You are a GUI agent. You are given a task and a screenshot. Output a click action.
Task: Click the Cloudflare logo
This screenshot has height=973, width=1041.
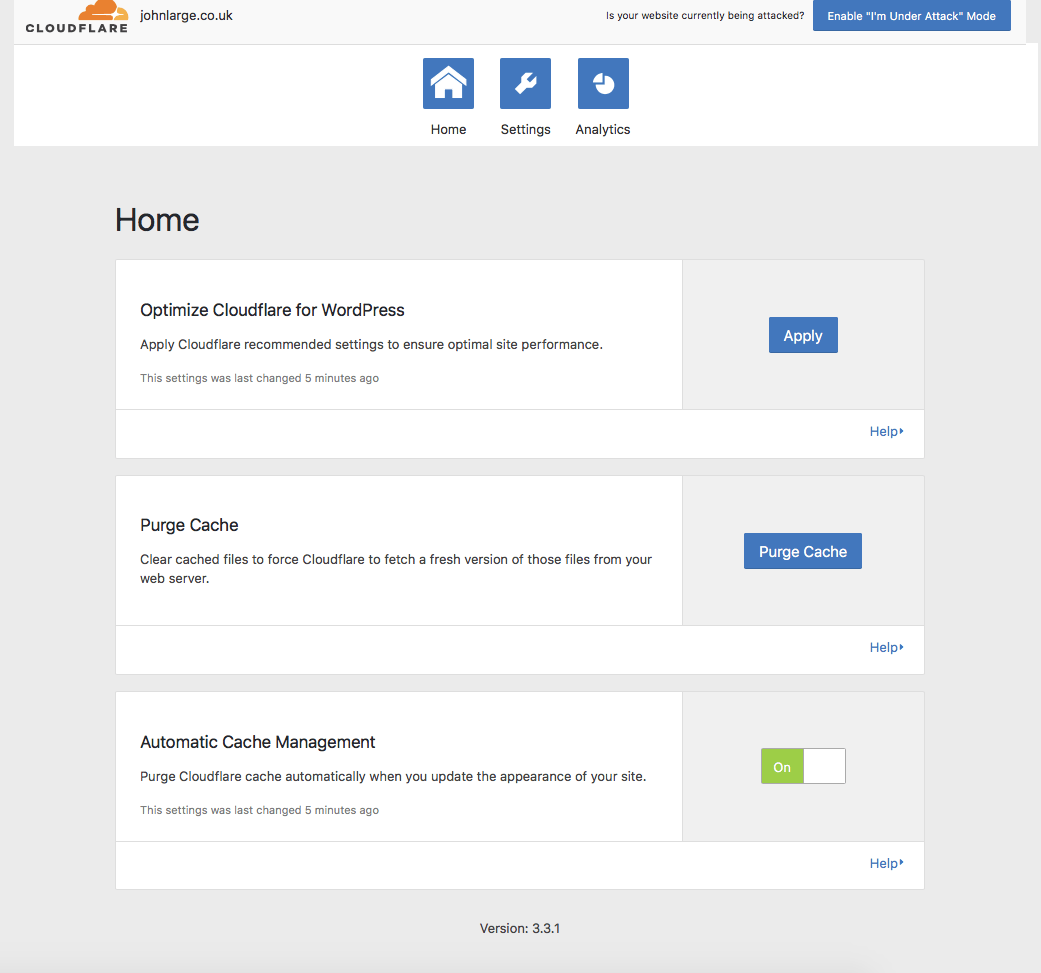point(77,17)
